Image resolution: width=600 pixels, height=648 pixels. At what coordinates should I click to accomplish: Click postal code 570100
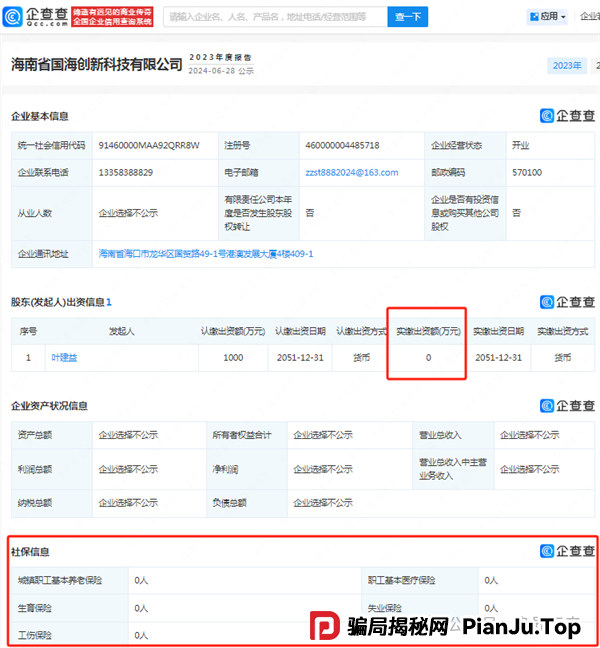pos(527,172)
